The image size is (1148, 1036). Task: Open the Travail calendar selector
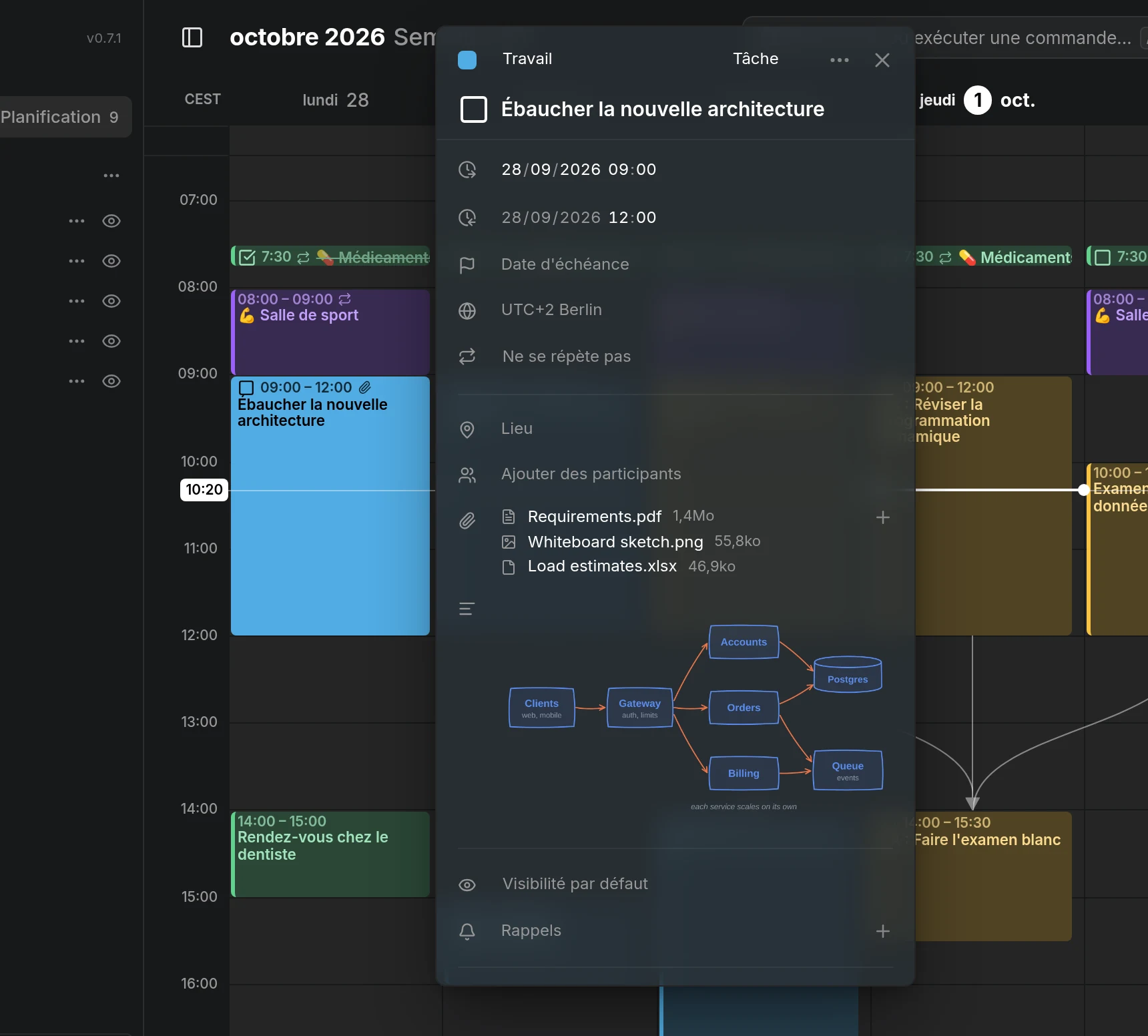tap(527, 59)
